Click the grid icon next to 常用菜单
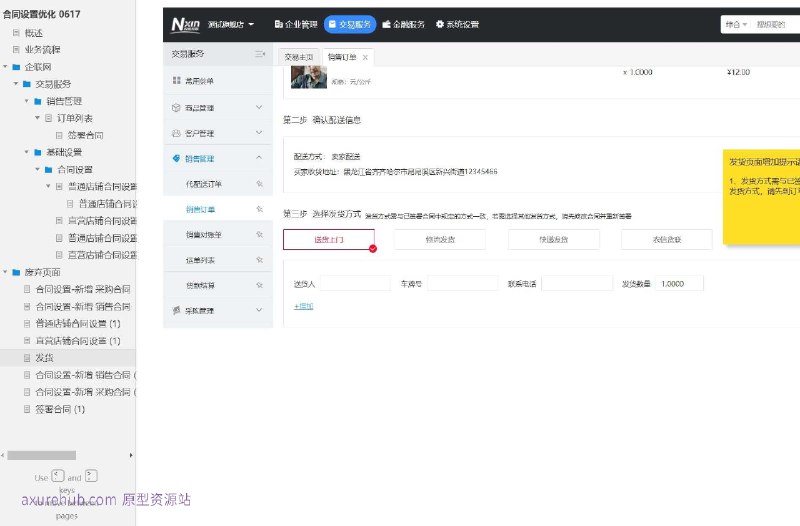 click(177, 80)
